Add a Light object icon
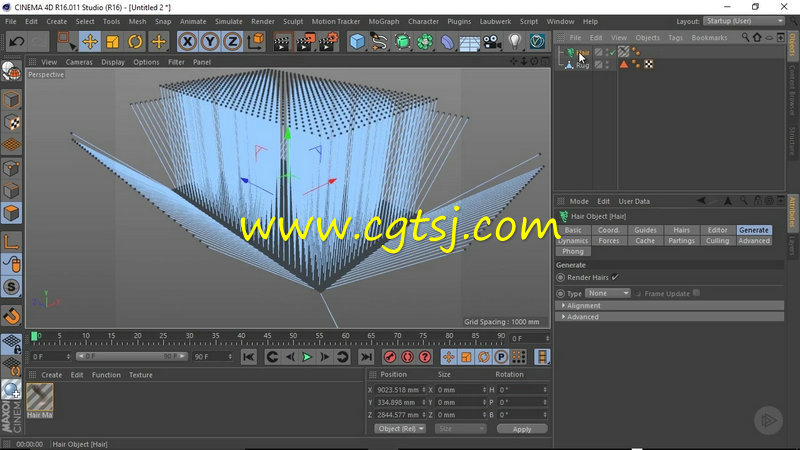 pyautogui.click(x=514, y=41)
